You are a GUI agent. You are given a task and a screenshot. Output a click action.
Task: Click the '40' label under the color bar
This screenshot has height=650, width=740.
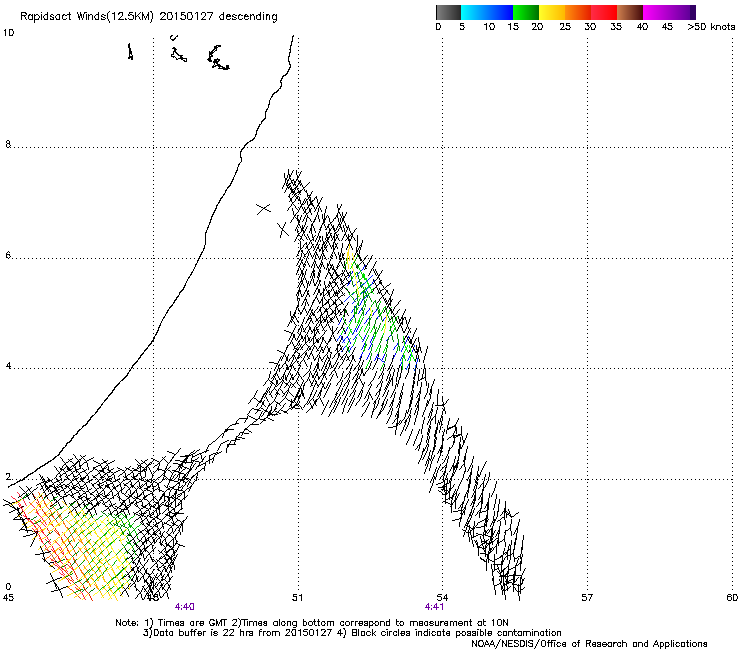point(642,27)
